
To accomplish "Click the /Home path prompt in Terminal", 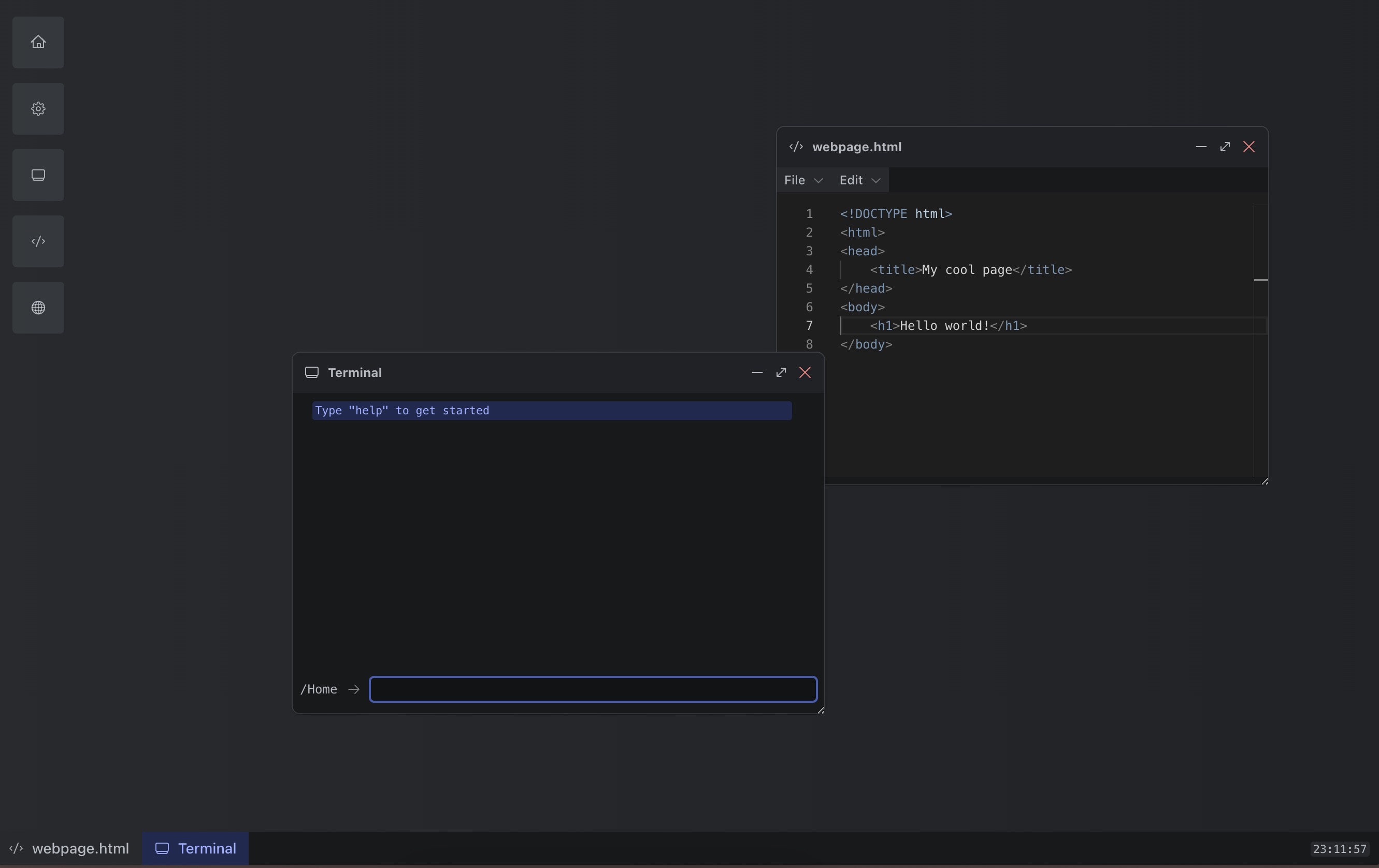I will [x=319, y=689].
